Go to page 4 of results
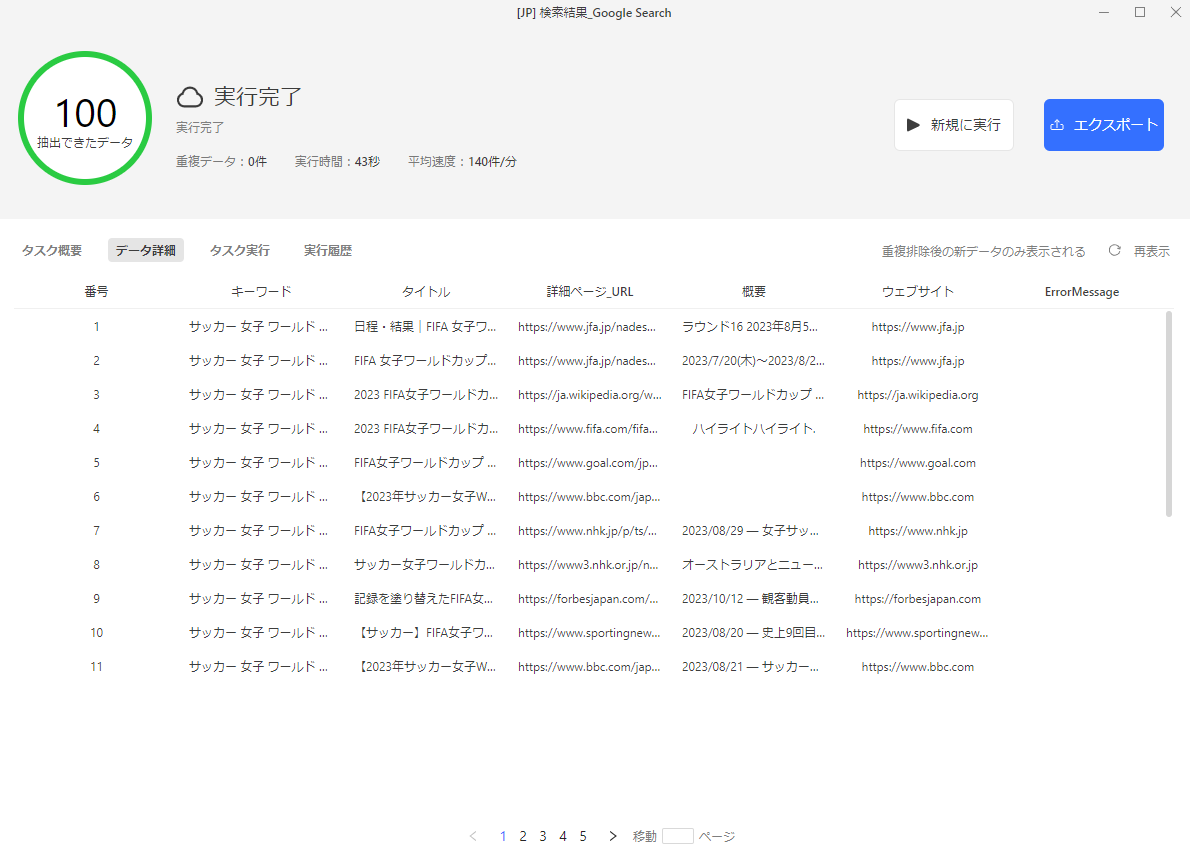This screenshot has width=1190, height=845. [563, 836]
